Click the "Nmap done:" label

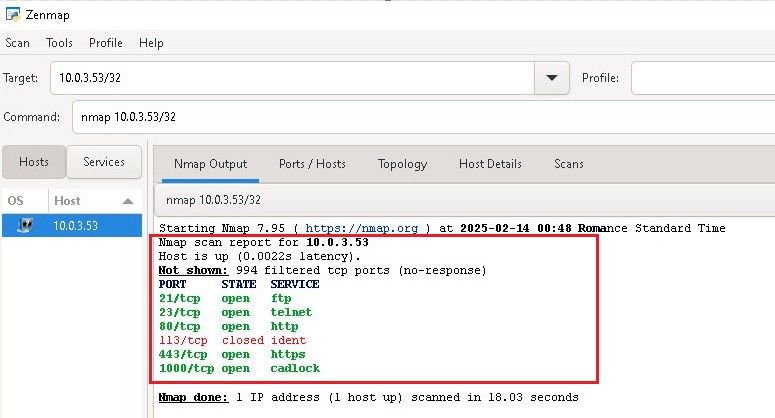click(x=193, y=397)
